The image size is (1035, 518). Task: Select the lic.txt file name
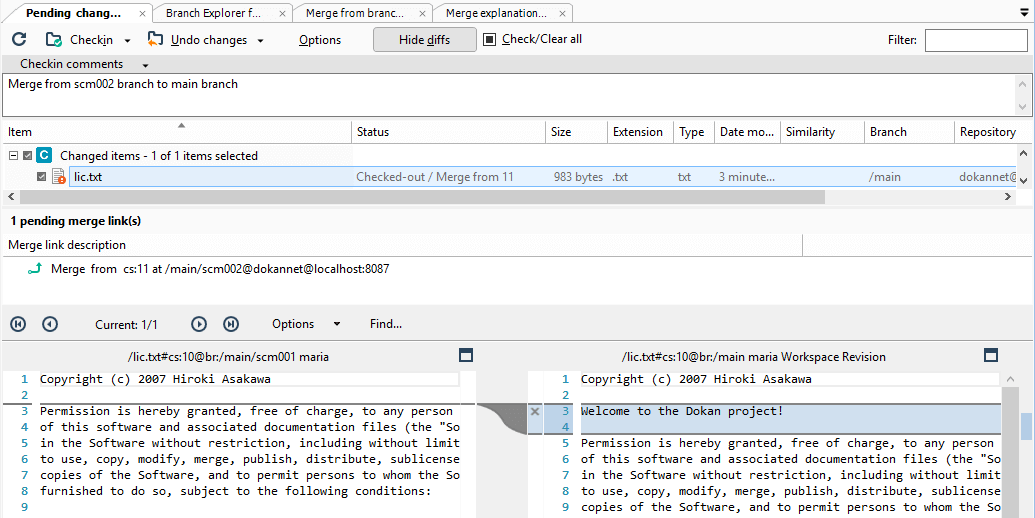(88, 177)
